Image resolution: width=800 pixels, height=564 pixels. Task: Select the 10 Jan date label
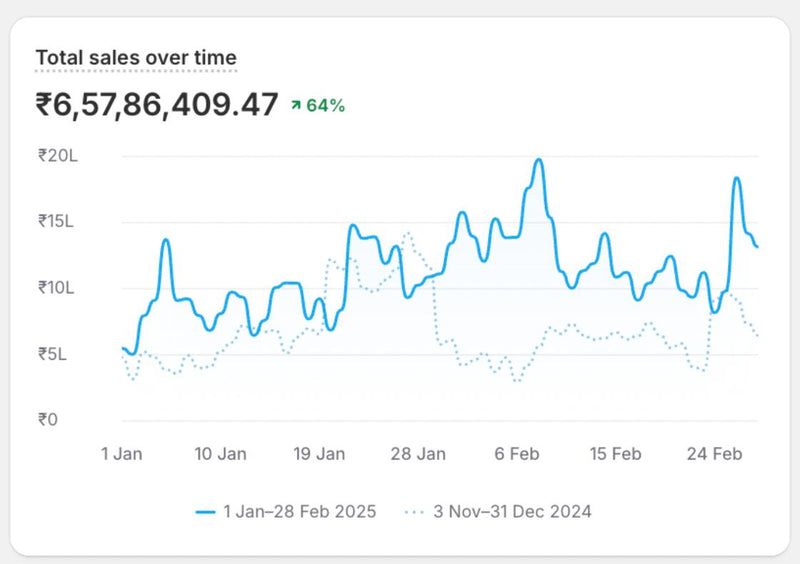220,454
